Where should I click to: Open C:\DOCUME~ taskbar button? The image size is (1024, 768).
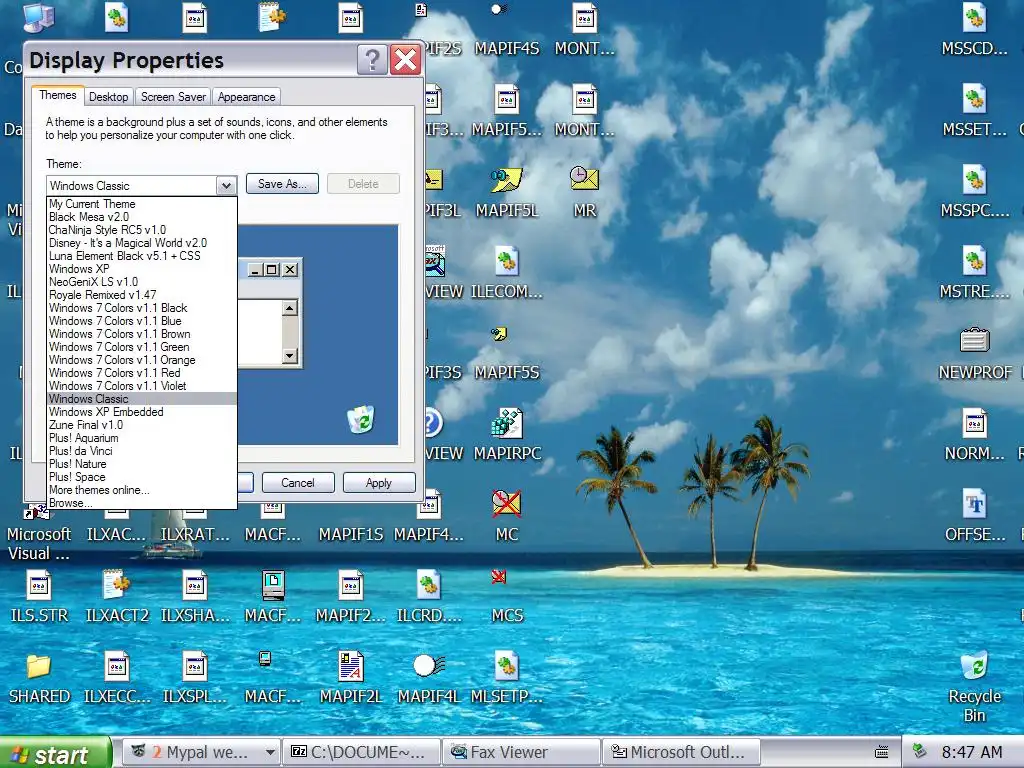[x=360, y=752]
